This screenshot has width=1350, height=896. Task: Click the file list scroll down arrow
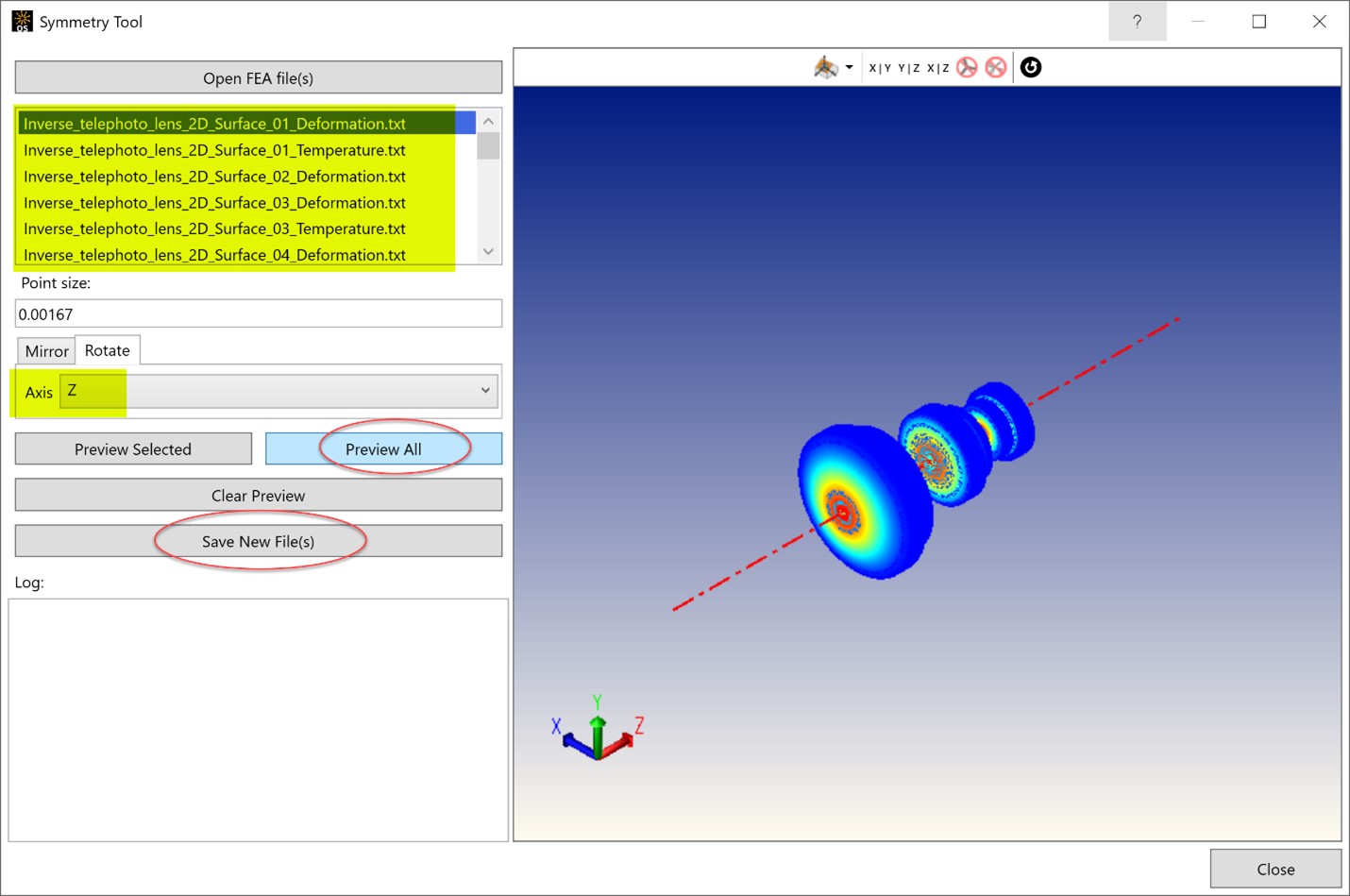(x=488, y=251)
